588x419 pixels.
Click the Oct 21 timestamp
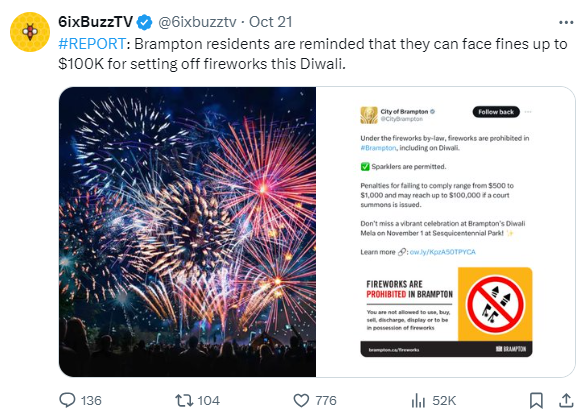tap(271, 22)
